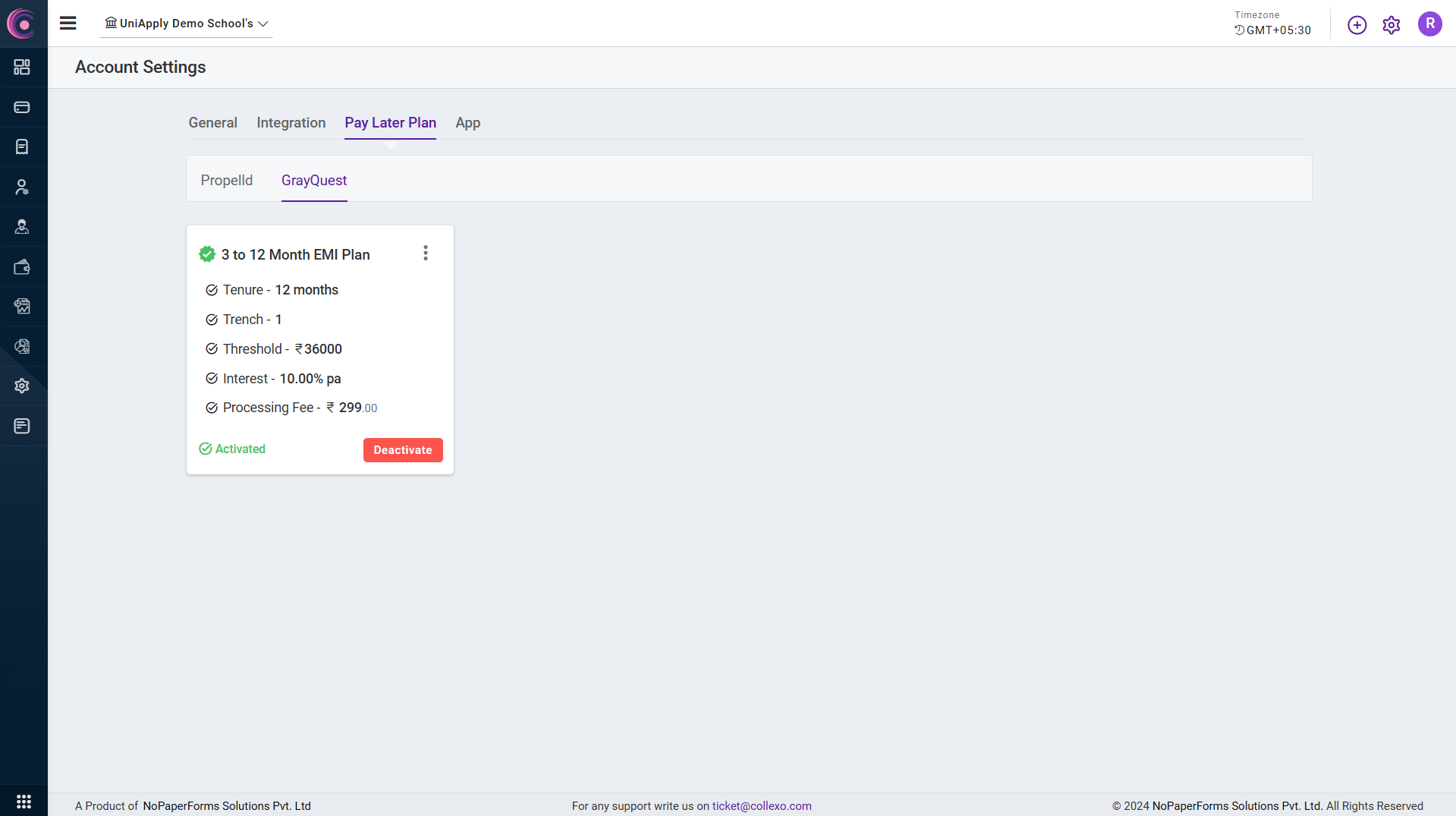Viewport: 1456px width, 816px height.
Task: Click the hamburger menu icon
Action: 68,24
